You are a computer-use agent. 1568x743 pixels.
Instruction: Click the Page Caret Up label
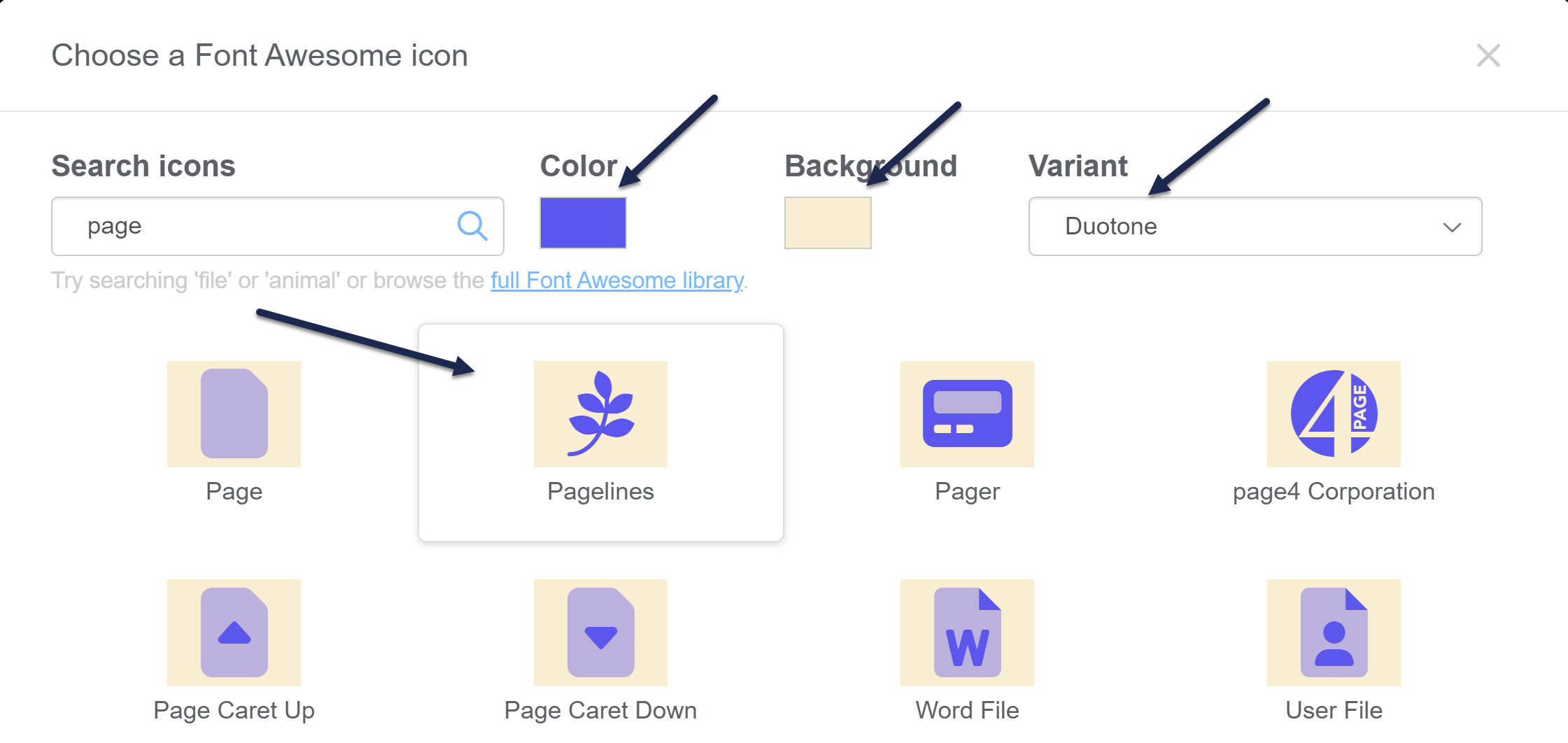tap(234, 710)
